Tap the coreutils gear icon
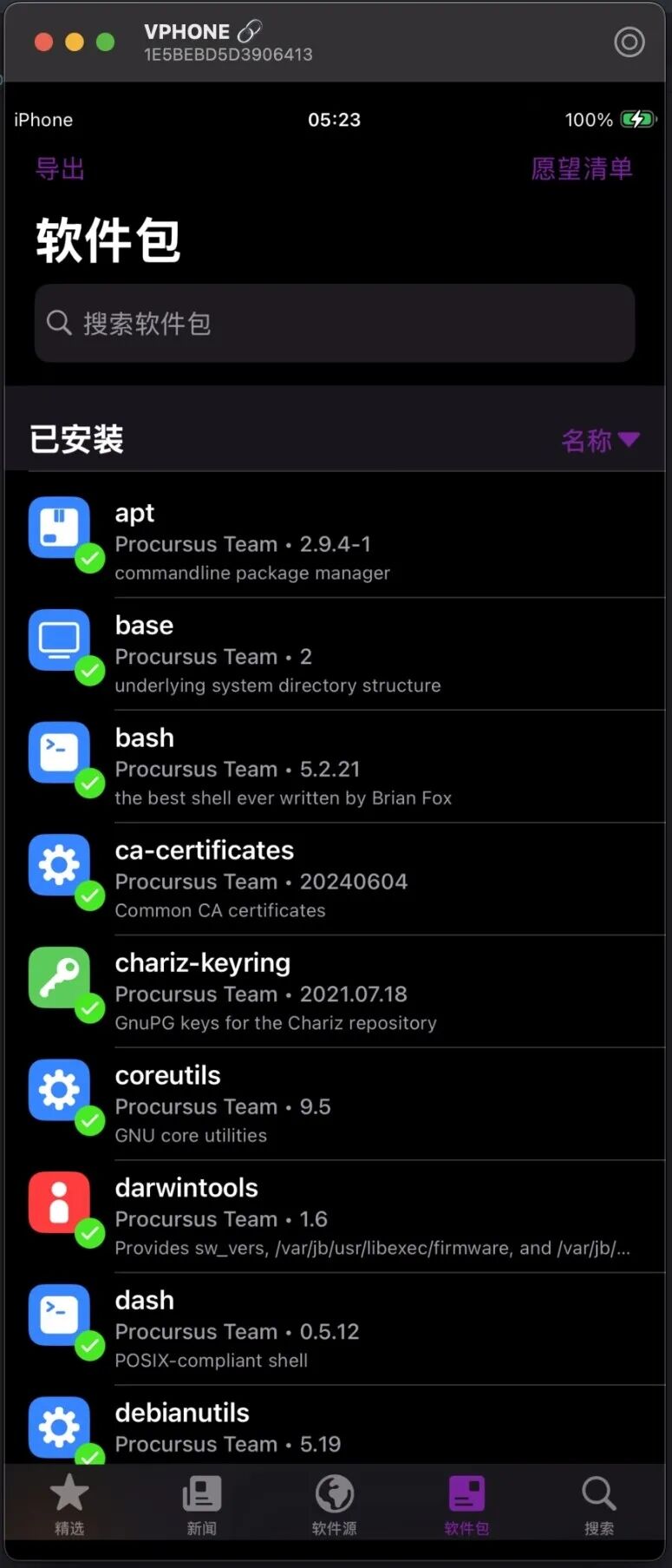Screen dimensions: 672x1568 tap(59, 1090)
